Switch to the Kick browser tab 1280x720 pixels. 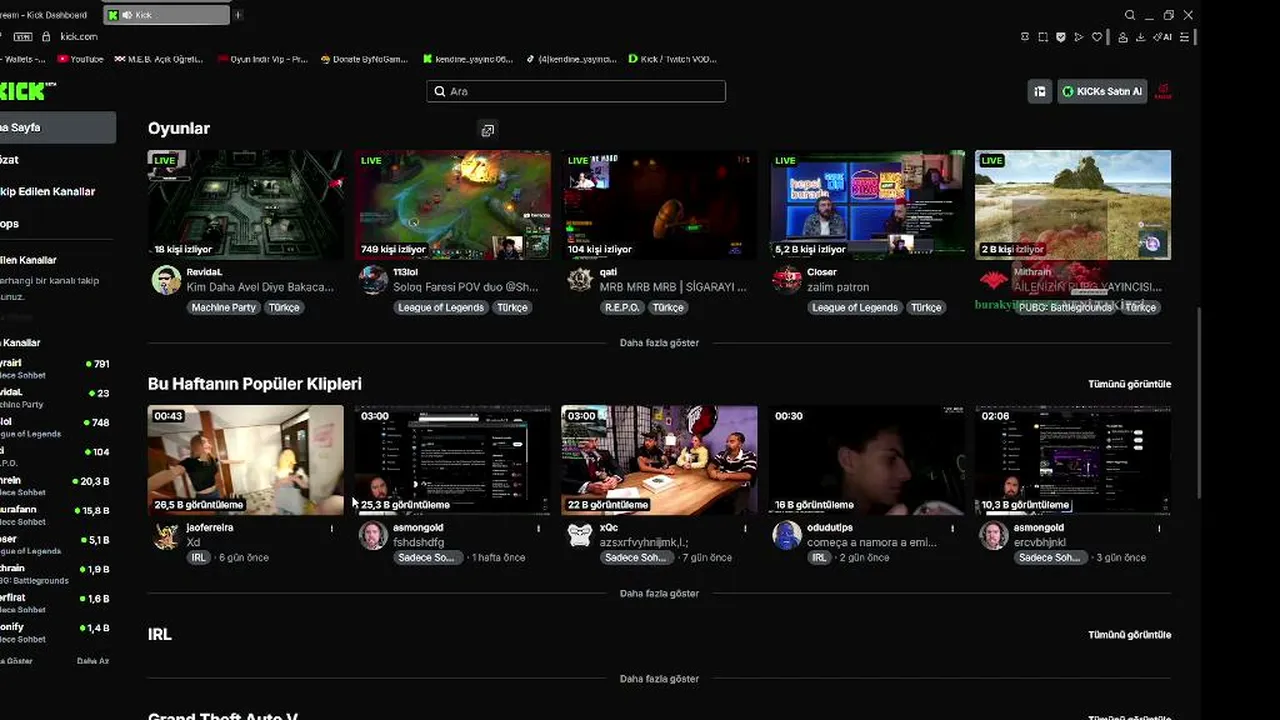(x=166, y=15)
